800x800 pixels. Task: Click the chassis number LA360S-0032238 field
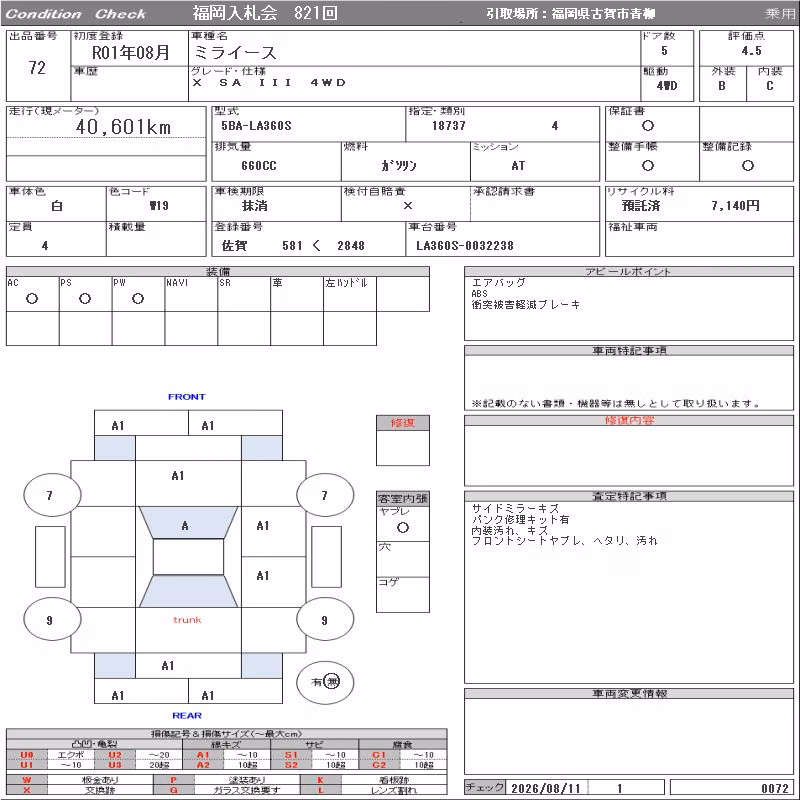click(503, 245)
